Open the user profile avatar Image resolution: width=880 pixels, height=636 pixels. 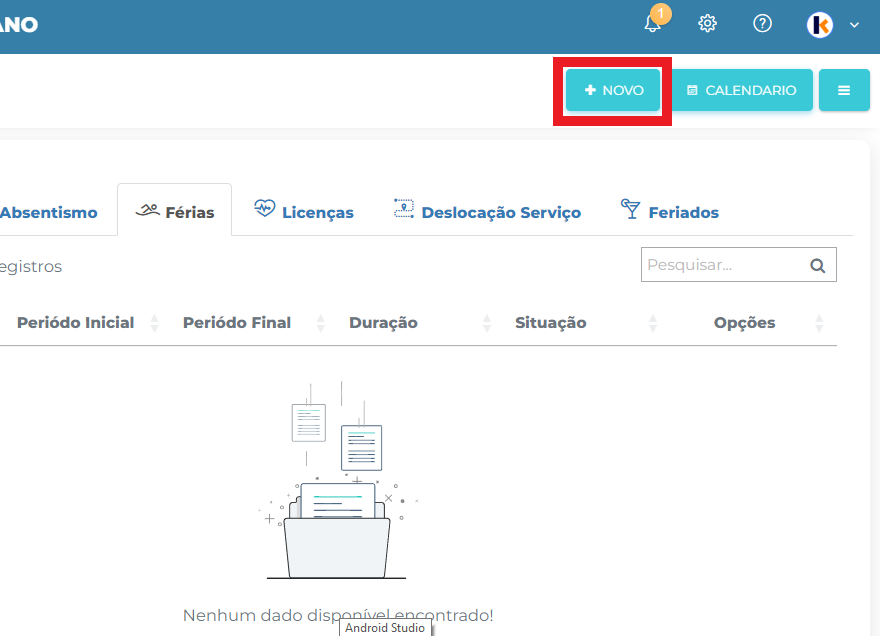pos(819,25)
